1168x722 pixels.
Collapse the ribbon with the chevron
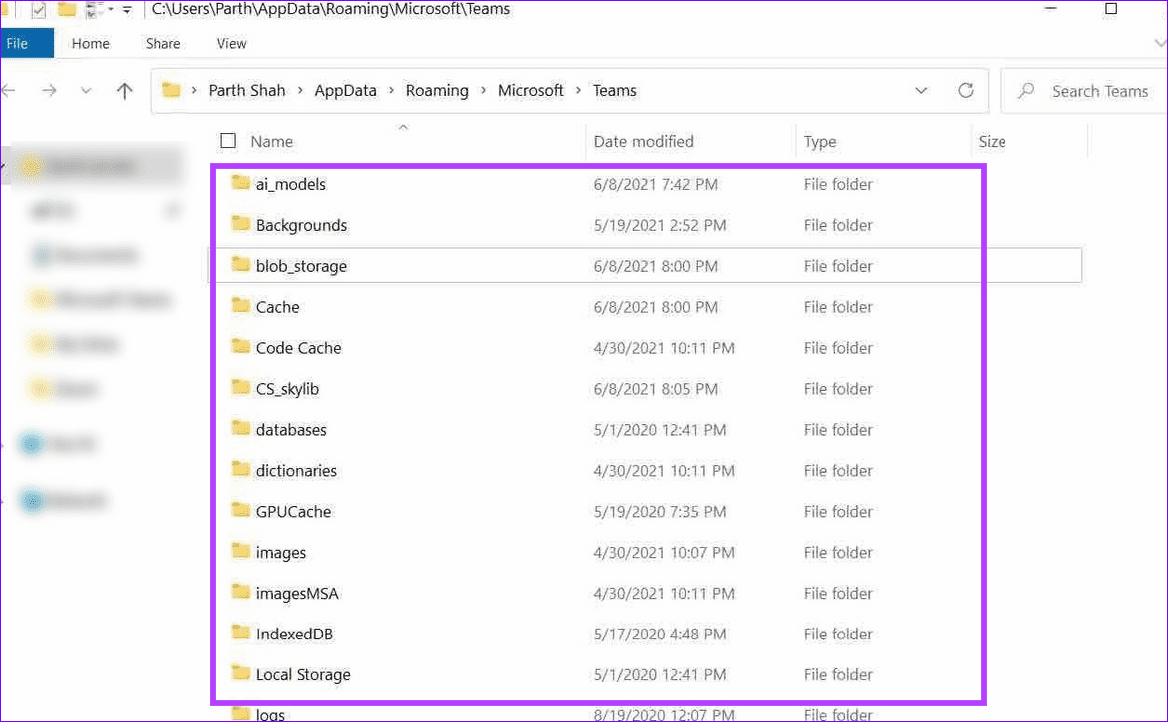1160,43
